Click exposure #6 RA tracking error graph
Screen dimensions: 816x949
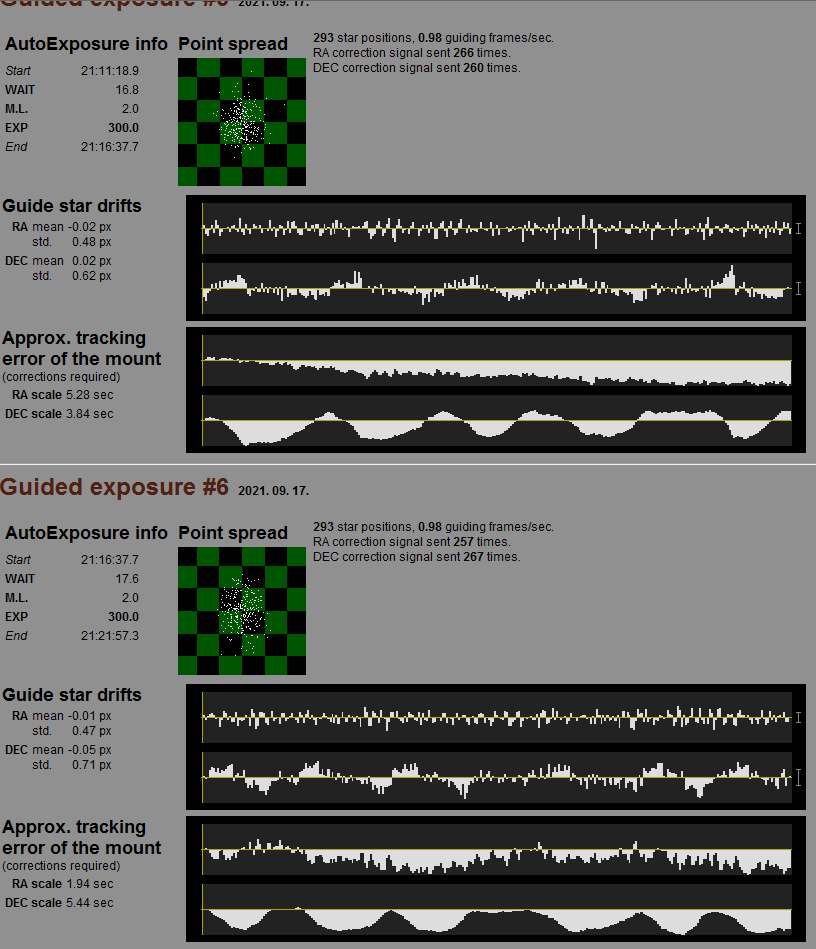pos(496,850)
